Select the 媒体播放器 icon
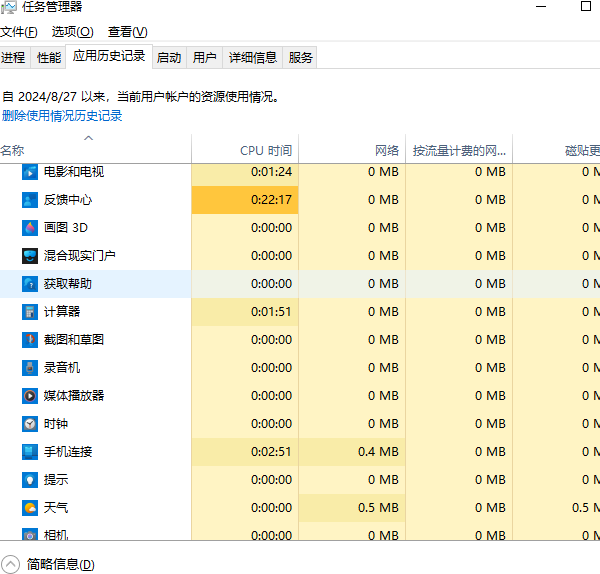600x574 pixels. (30, 396)
